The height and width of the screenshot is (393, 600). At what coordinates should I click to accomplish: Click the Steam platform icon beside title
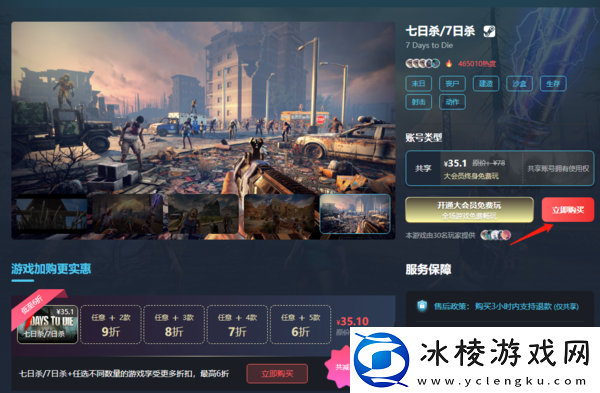click(x=489, y=31)
